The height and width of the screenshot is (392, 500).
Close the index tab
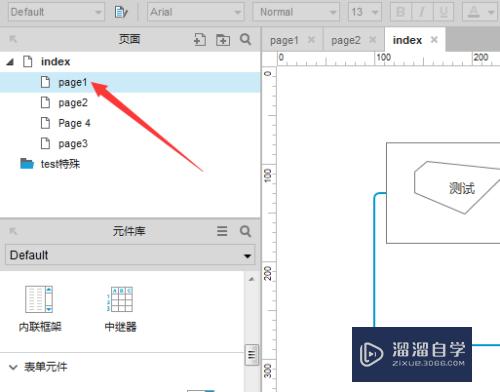[x=434, y=40]
